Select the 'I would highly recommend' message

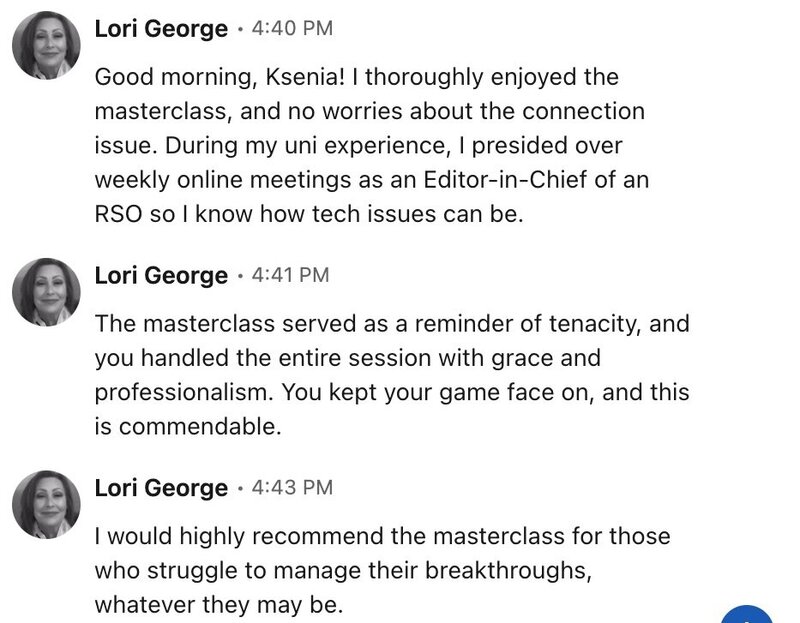point(382,570)
